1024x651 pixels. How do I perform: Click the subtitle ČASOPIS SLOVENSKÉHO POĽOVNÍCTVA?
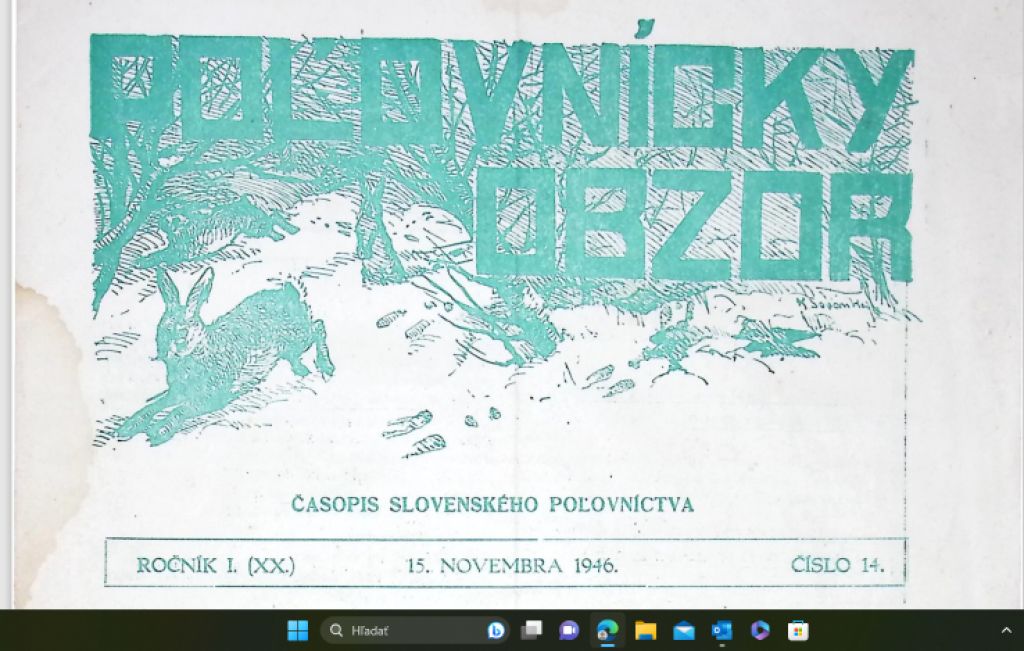point(492,504)
